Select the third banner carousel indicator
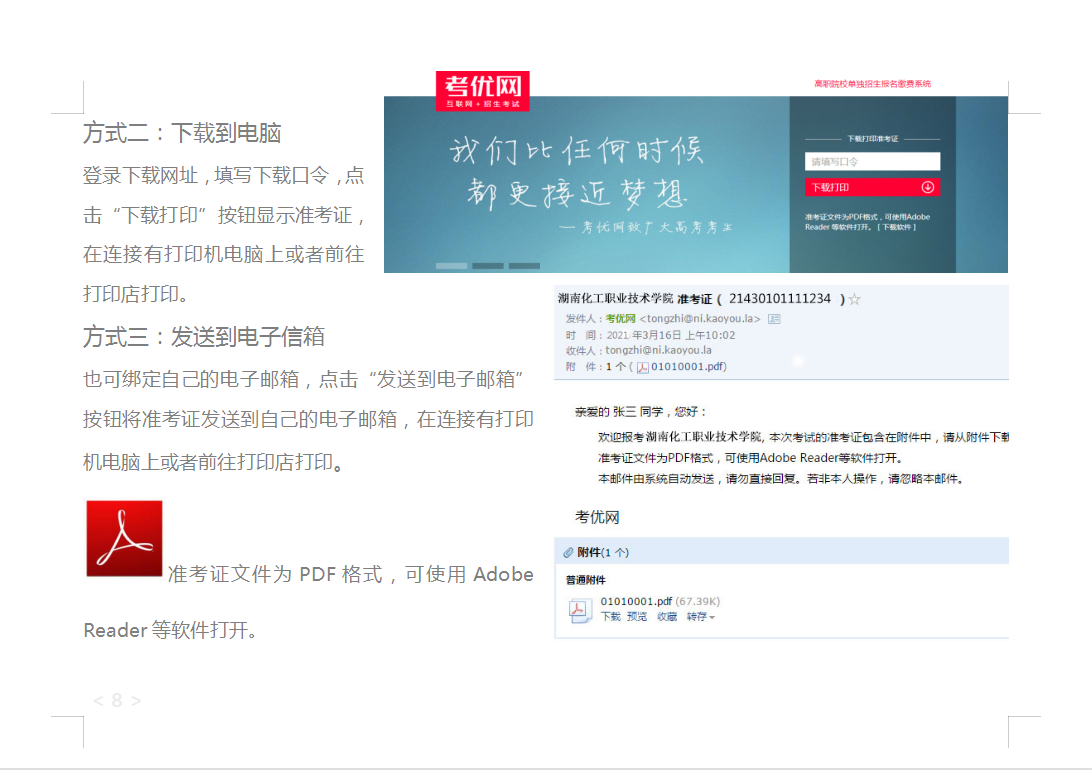The width and height of the screenshot is (1092, 770). [x=524, y=266]
